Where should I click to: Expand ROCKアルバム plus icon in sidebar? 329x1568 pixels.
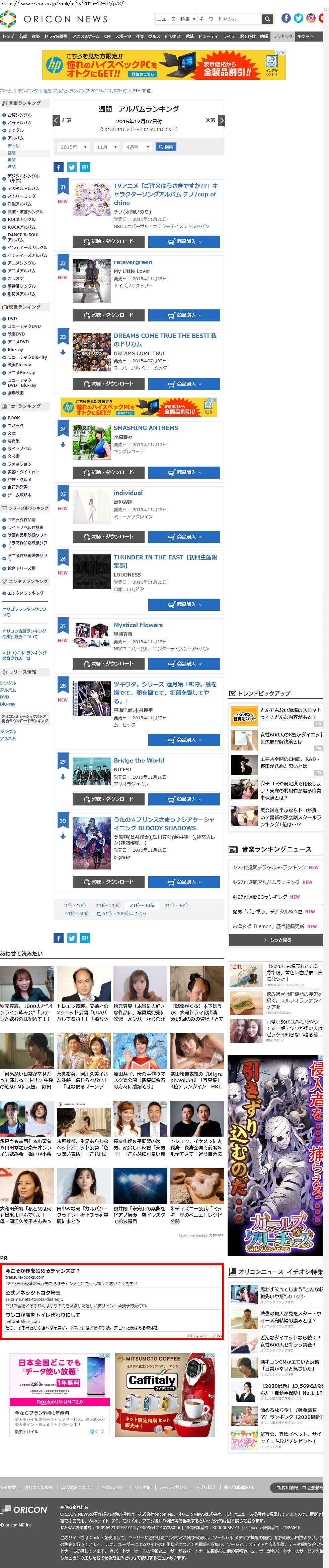point(4,227)
